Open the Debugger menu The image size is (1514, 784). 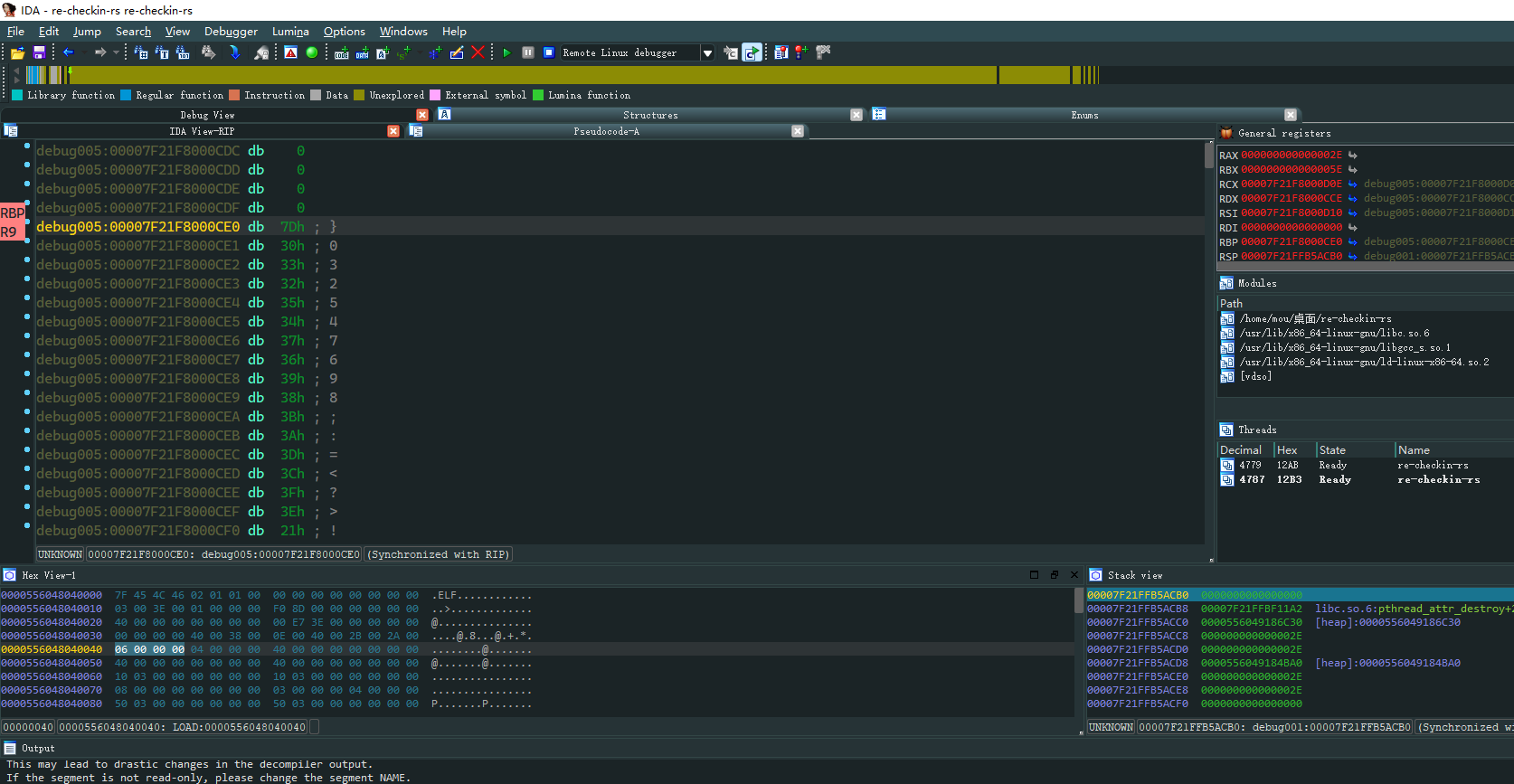click(x=231, y=32)
